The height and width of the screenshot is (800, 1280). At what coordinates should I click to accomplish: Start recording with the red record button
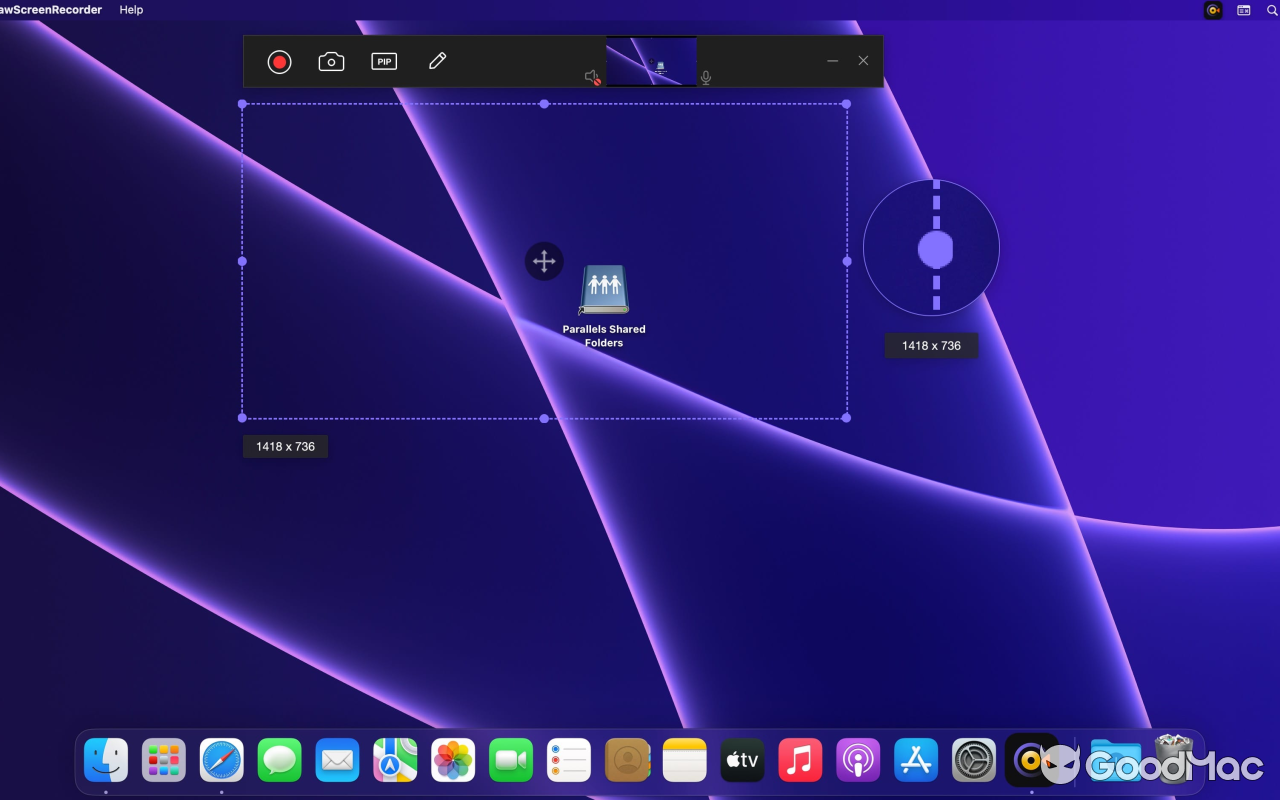pos(279,61)
